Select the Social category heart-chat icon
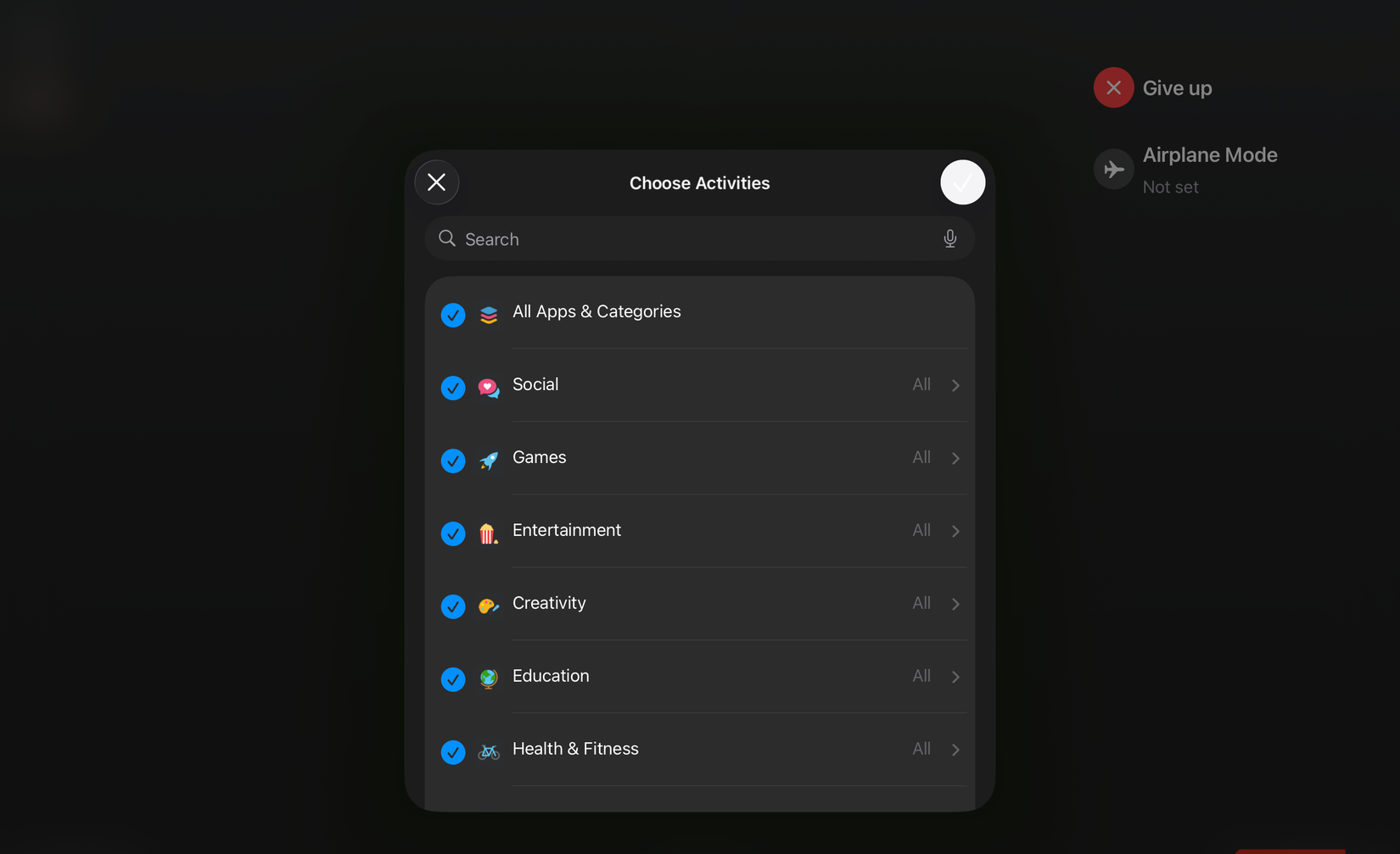 [489, 387]
